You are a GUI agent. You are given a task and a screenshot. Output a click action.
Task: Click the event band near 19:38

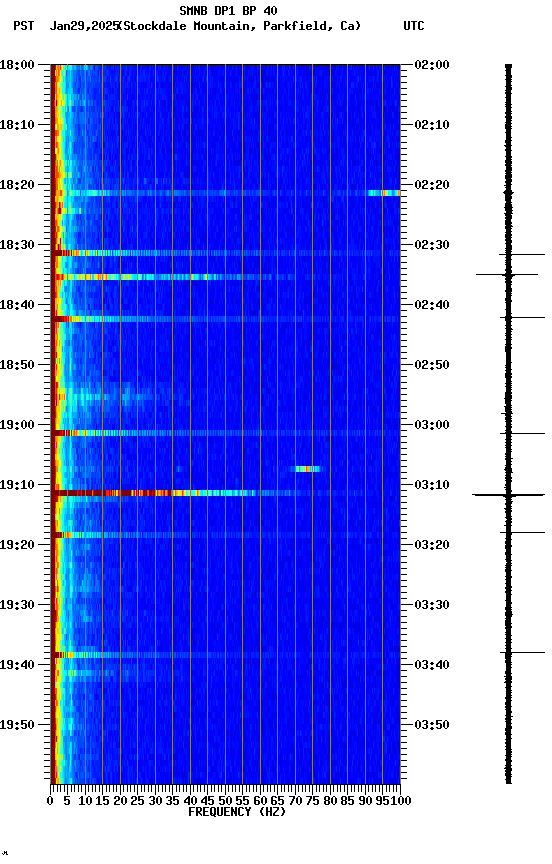click(225, 655)
